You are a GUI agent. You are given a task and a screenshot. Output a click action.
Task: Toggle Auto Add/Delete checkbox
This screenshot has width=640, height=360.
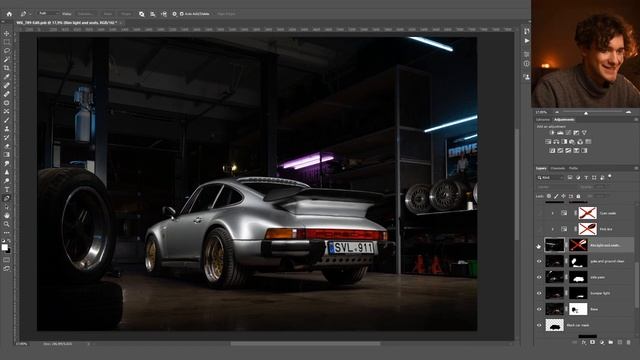182,14
